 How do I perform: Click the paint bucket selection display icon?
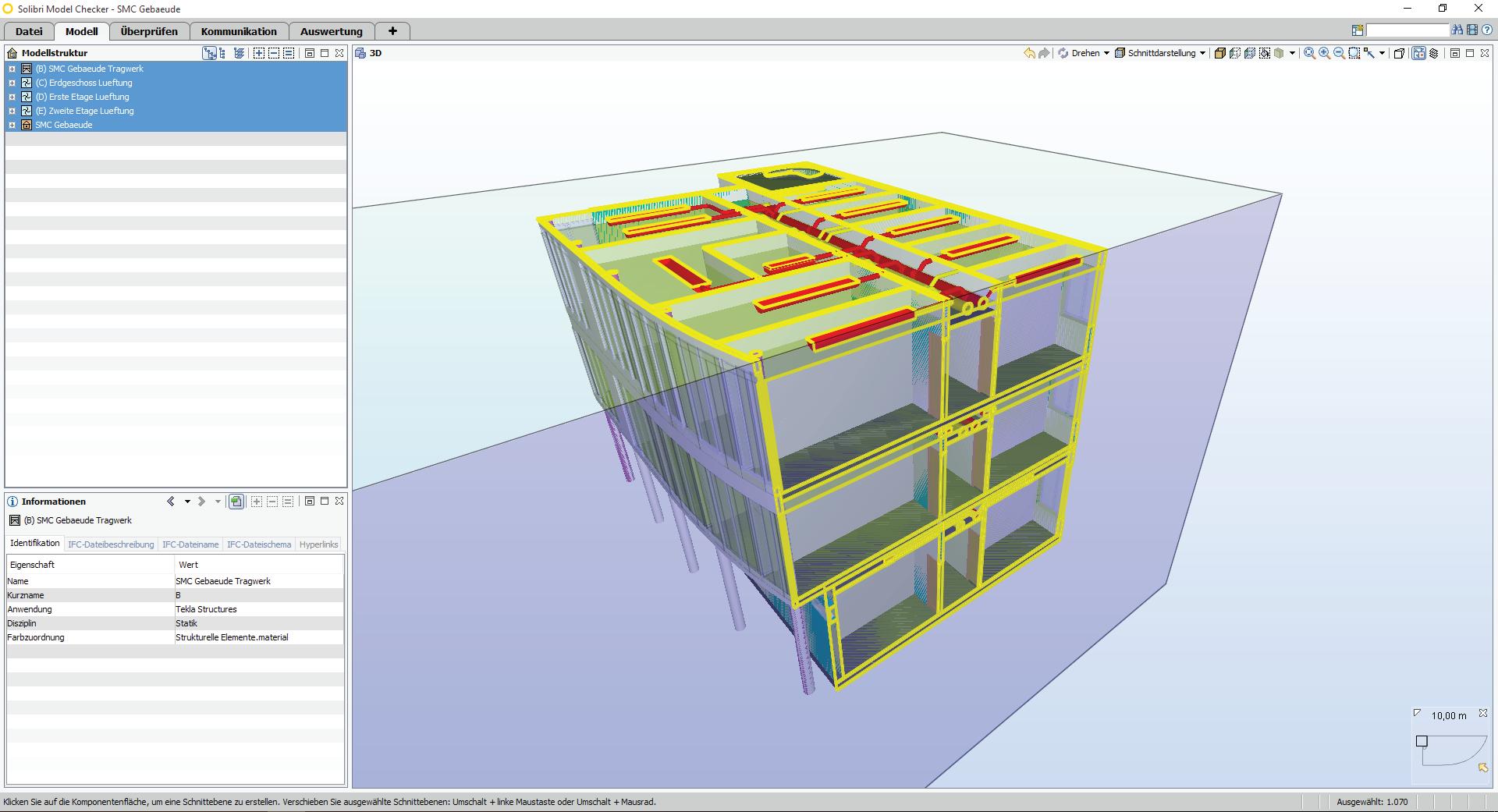coord(1264,53)
